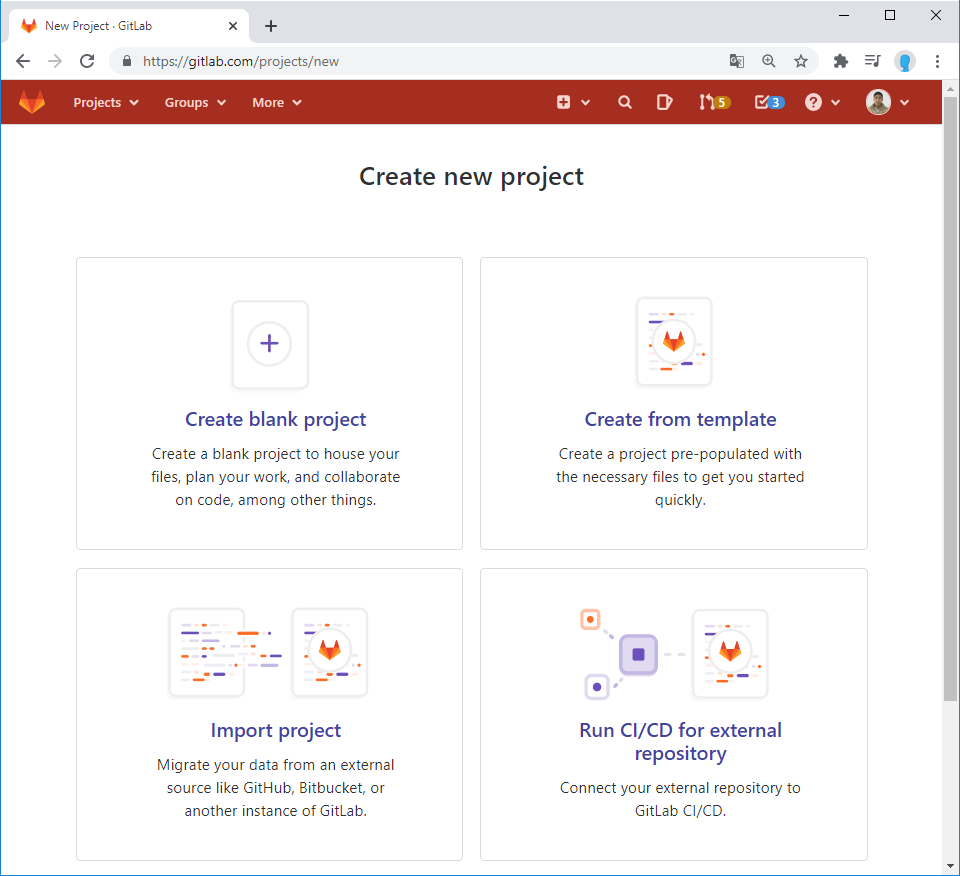Reload the page using the refresh icon
The height and width of the screenshot is (876, 960).
87,61
